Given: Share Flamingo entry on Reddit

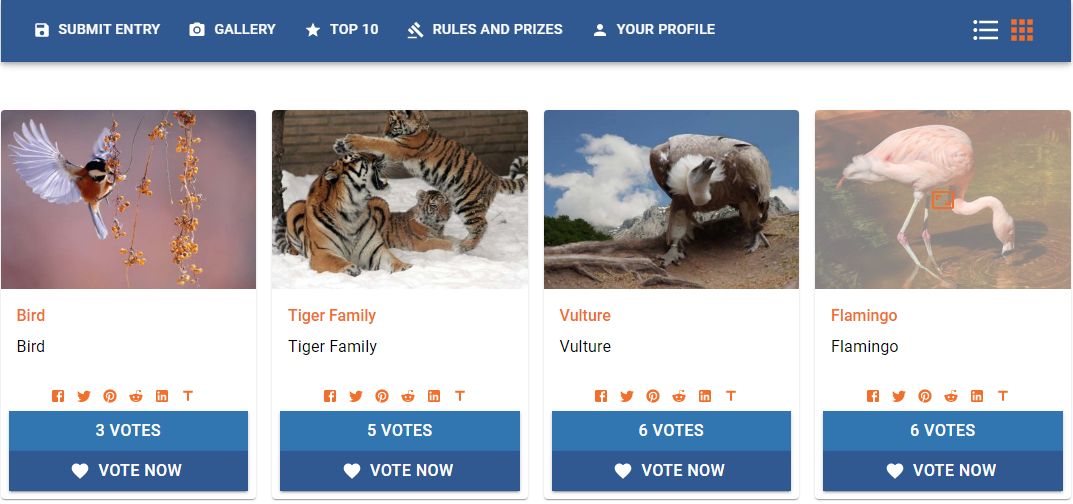Looking at the screenshot, I should [x=951, y=396].
